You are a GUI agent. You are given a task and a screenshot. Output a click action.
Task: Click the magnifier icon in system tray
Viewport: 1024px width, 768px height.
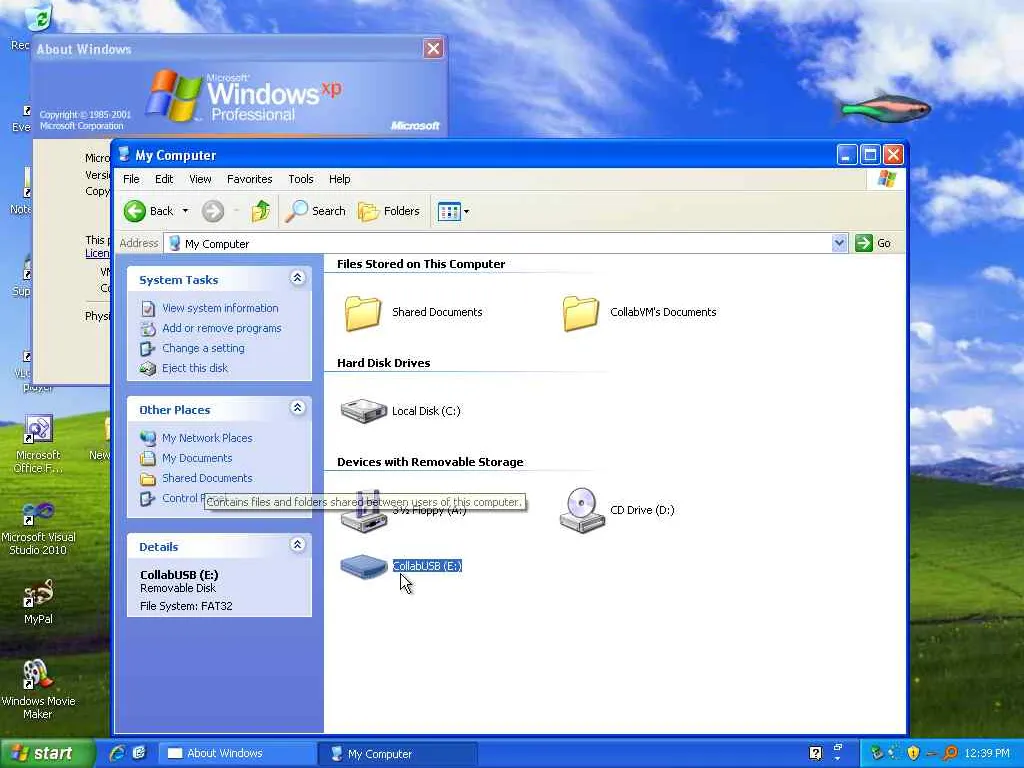950,753
